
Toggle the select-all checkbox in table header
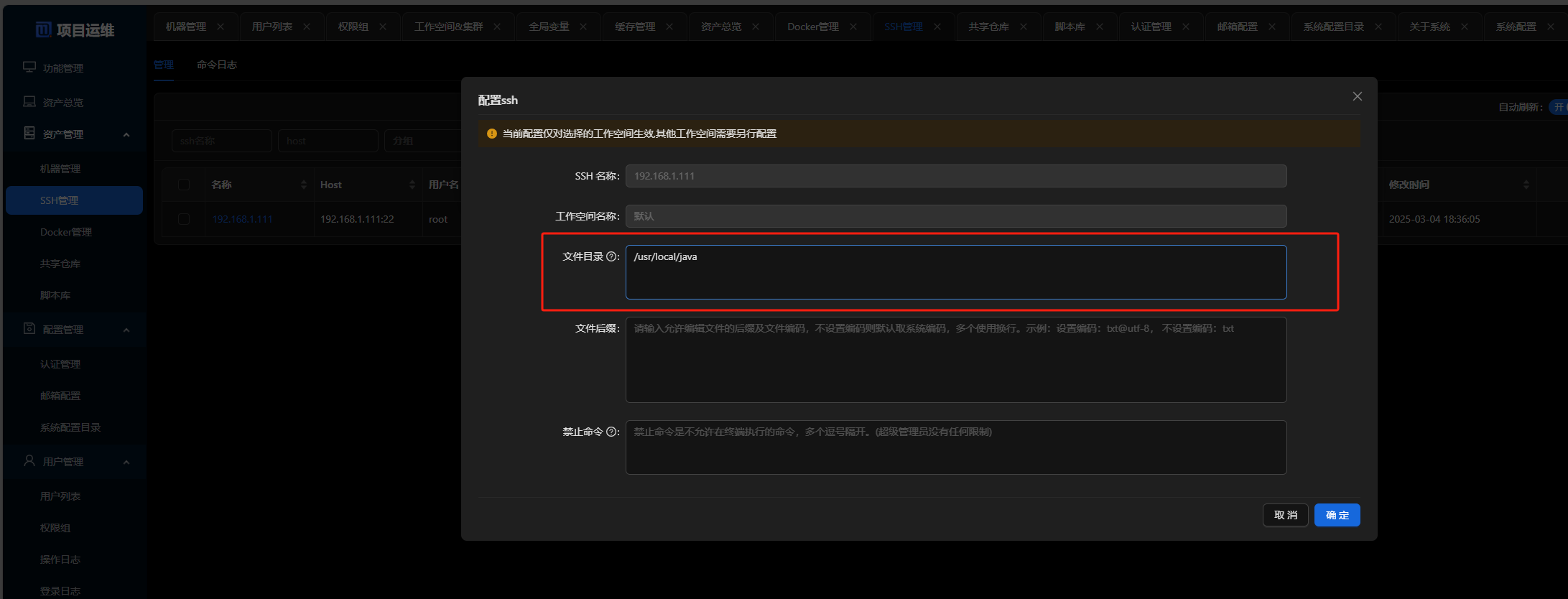click(184, 185)
